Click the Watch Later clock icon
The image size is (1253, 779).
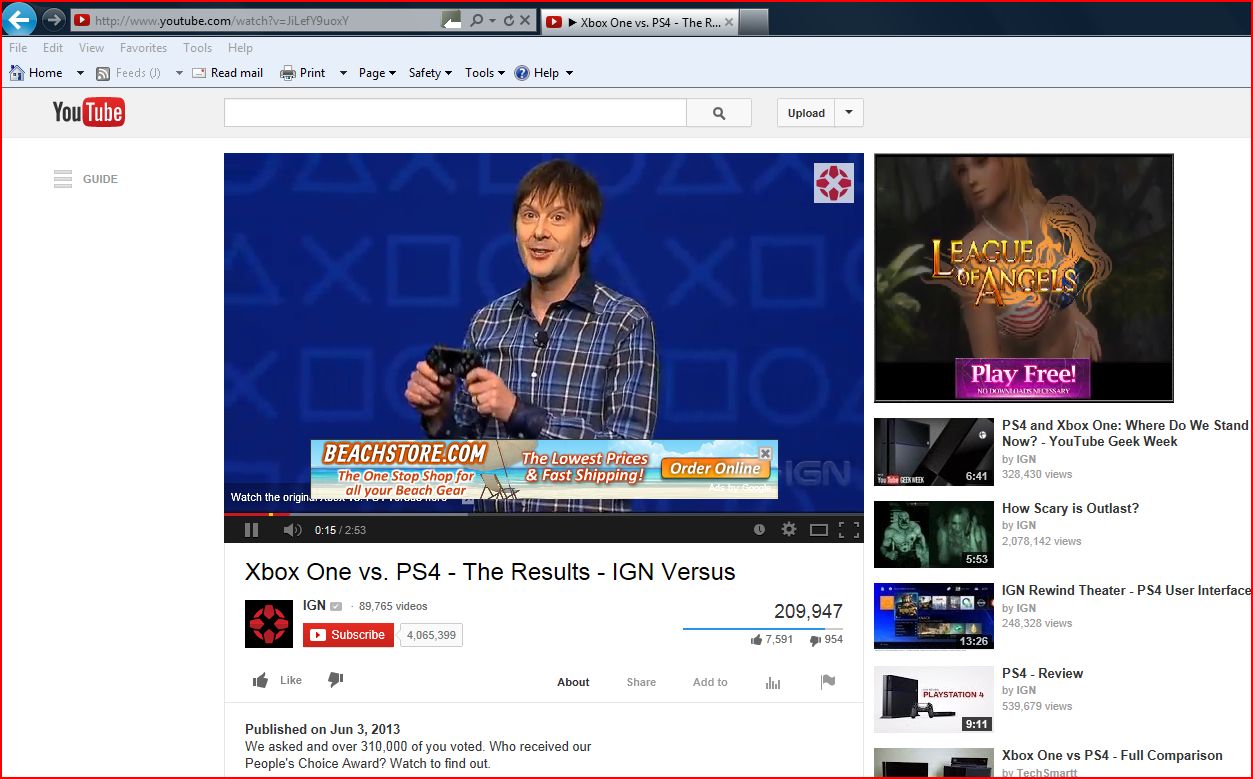(759, 530)
